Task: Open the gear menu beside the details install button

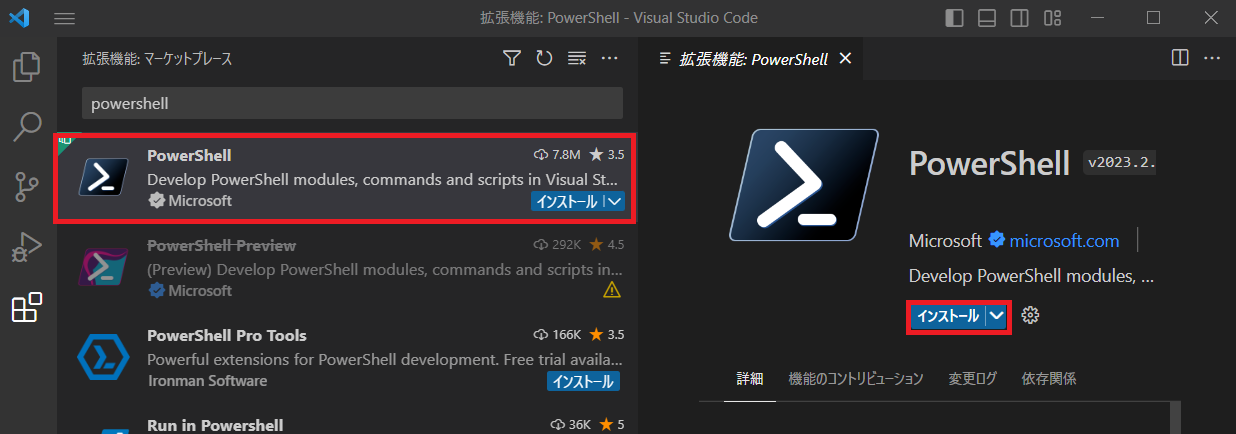Action: coord(1031,316)
